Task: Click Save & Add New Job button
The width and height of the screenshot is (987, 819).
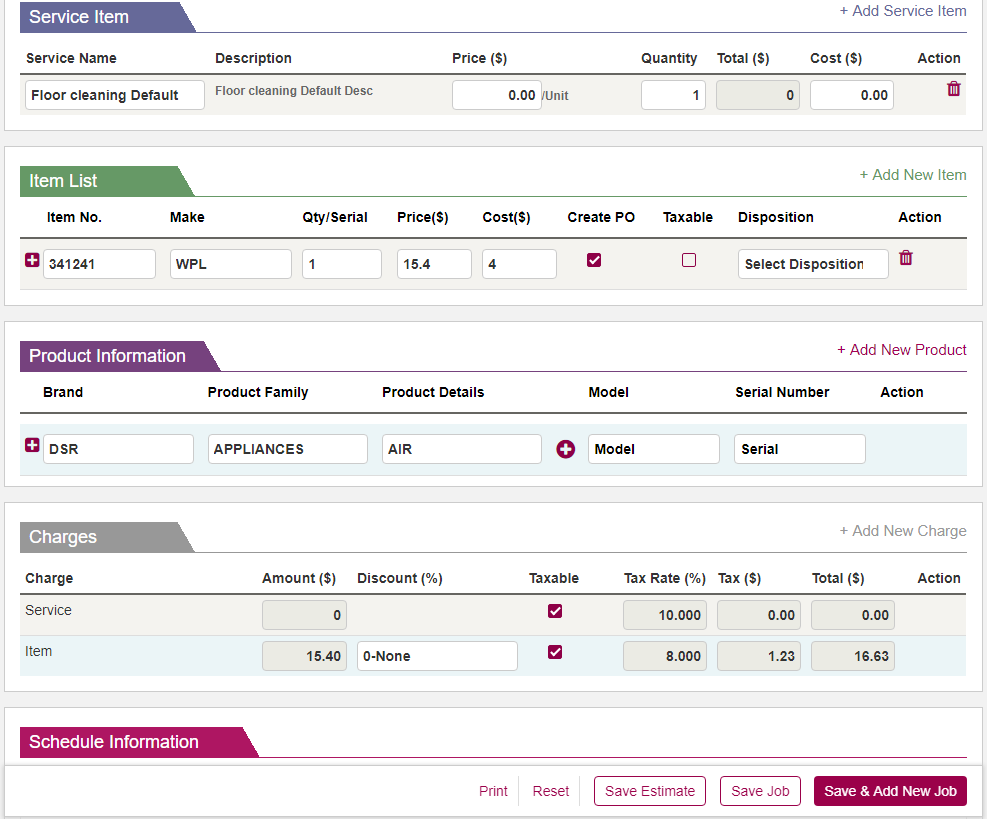Action: click(890, 791)
